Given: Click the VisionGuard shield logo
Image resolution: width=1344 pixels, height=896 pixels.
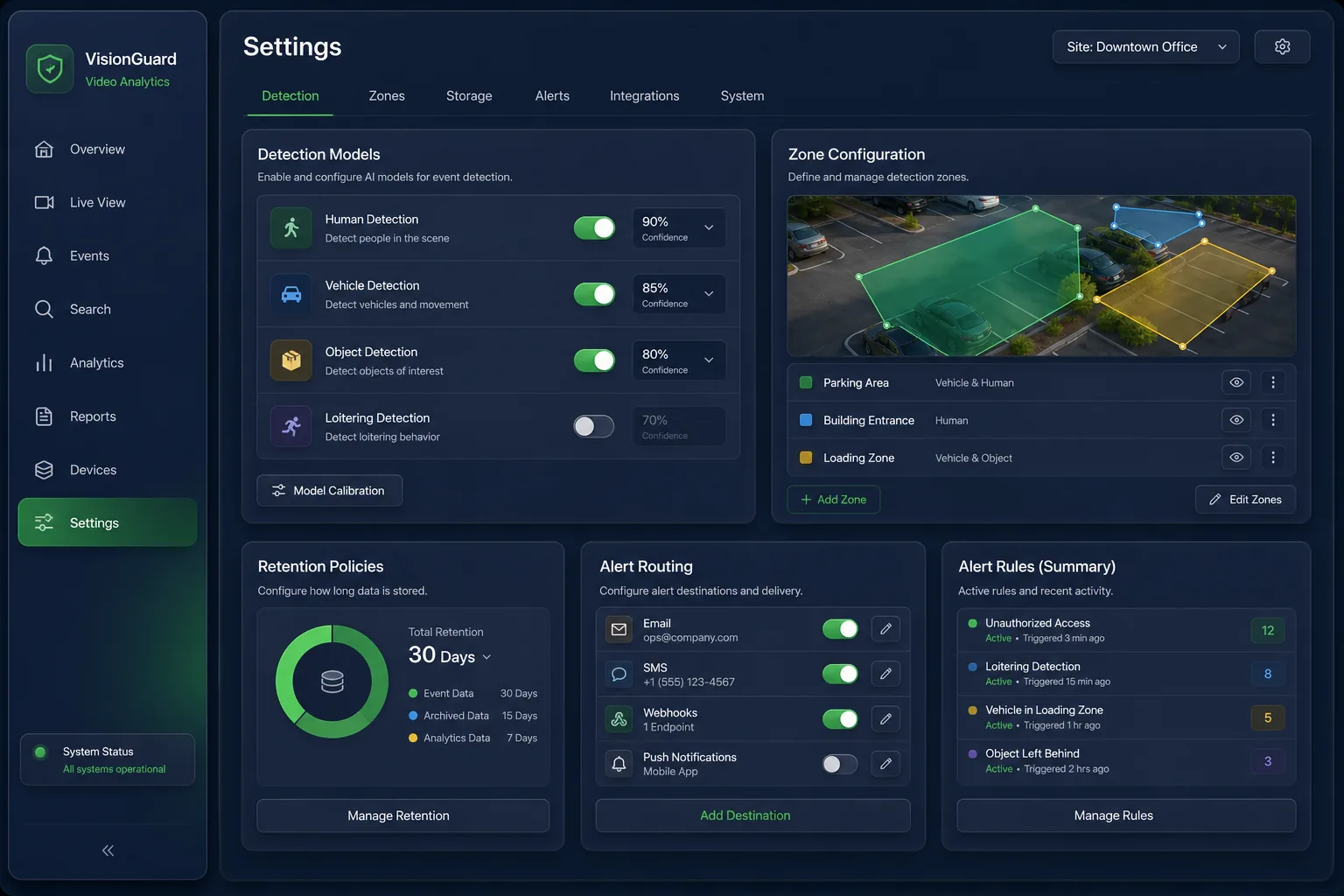Looking at the screenshot, I should pos(50,69).
